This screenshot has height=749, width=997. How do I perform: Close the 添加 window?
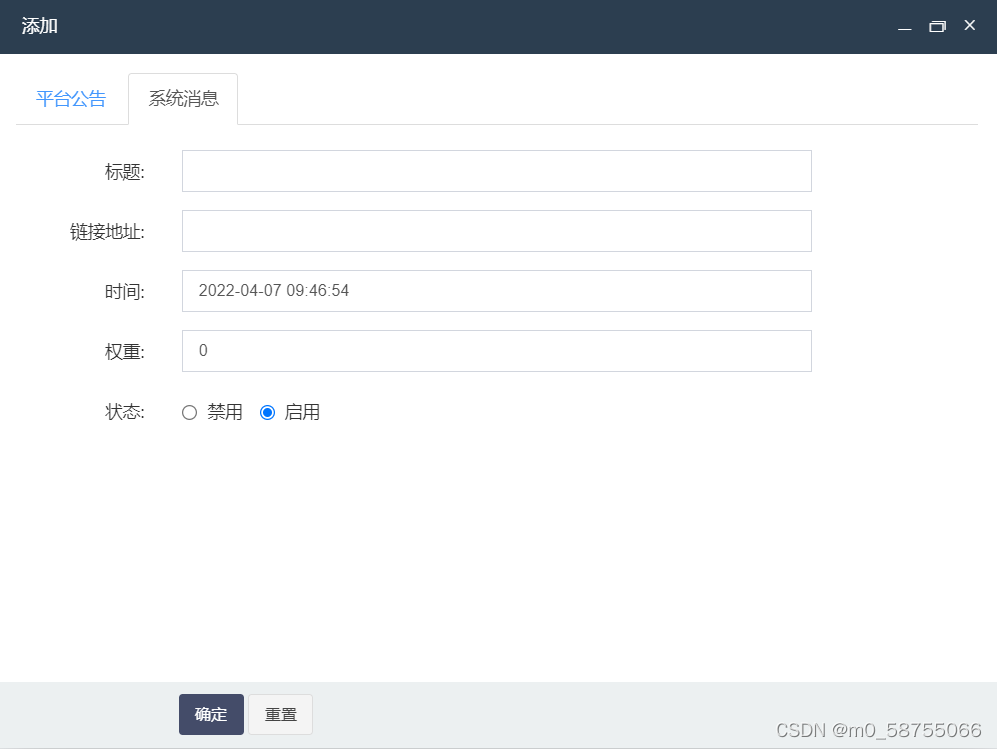point(969,26)
